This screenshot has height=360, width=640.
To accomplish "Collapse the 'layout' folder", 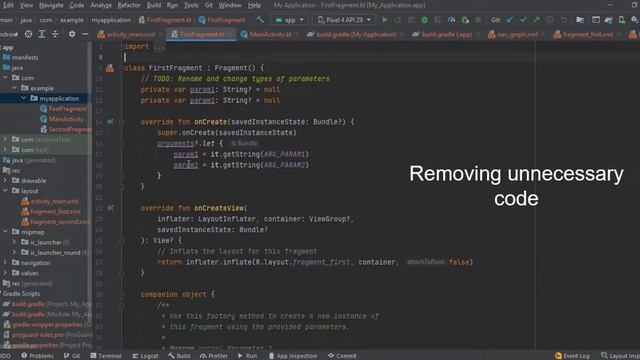I will [5, 191].
